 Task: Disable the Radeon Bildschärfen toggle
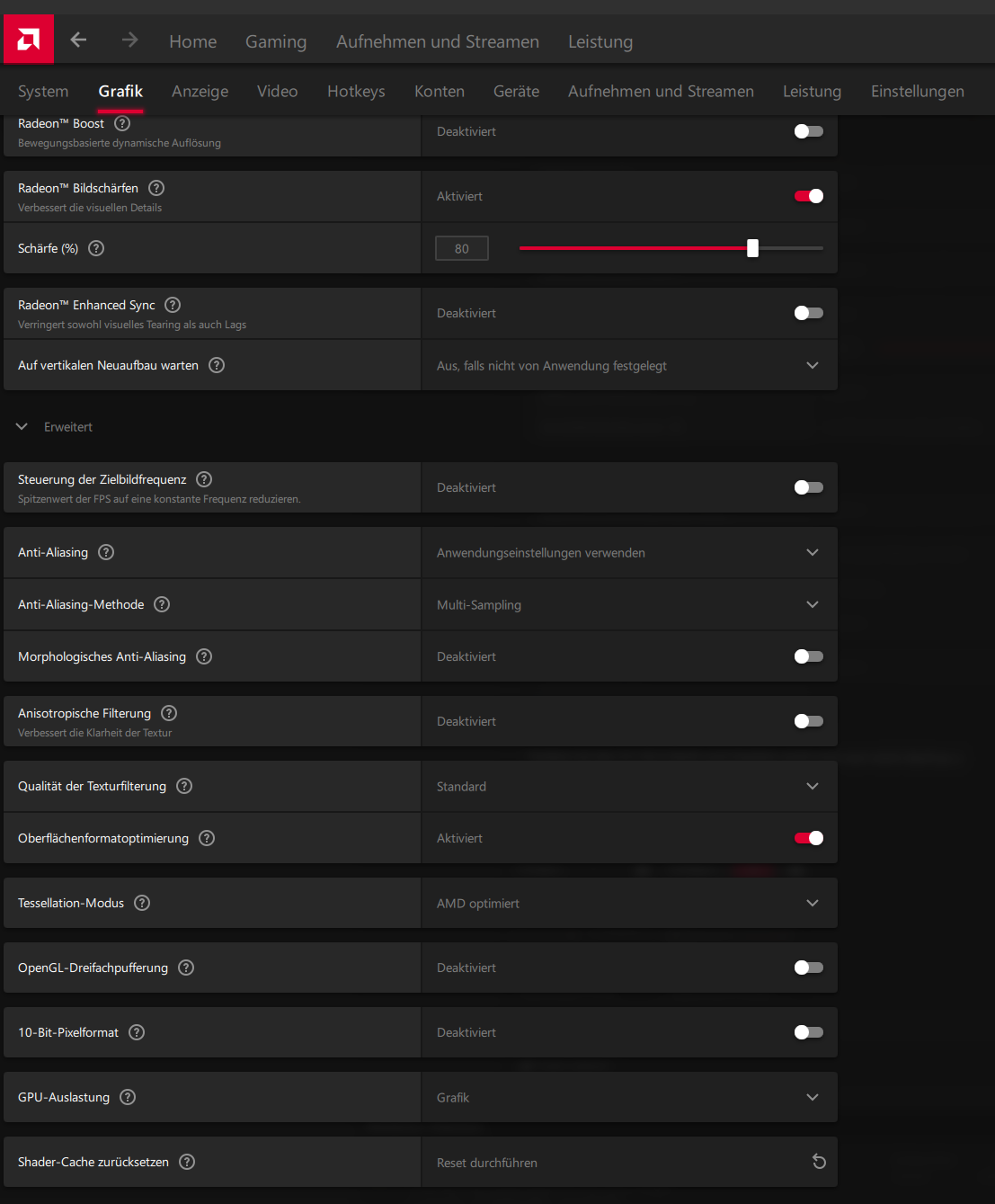pos(808,196)
